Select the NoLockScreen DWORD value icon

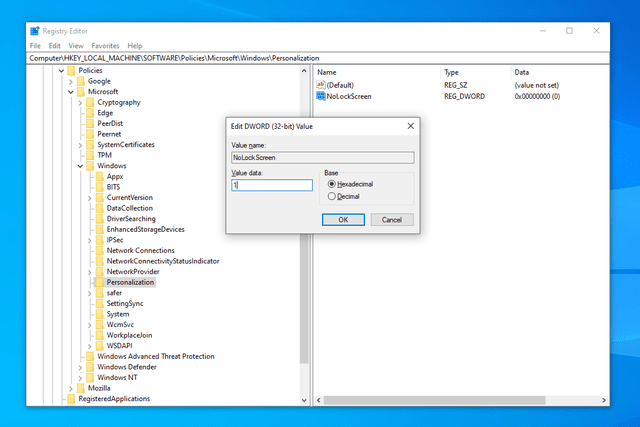coord(321,96)
